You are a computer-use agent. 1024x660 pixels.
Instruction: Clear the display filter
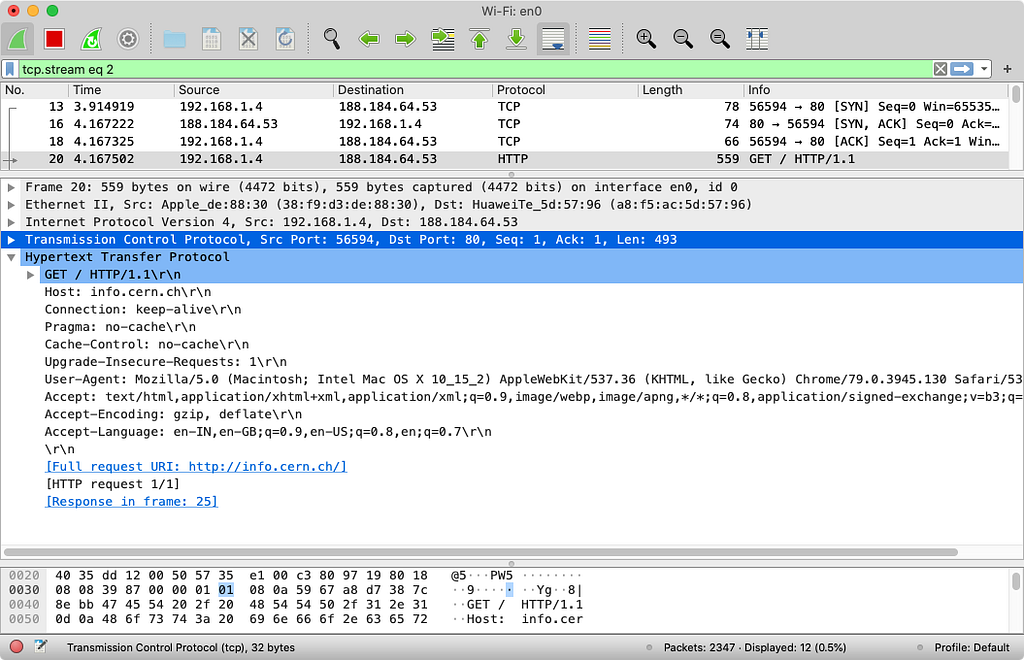point(940,69)
